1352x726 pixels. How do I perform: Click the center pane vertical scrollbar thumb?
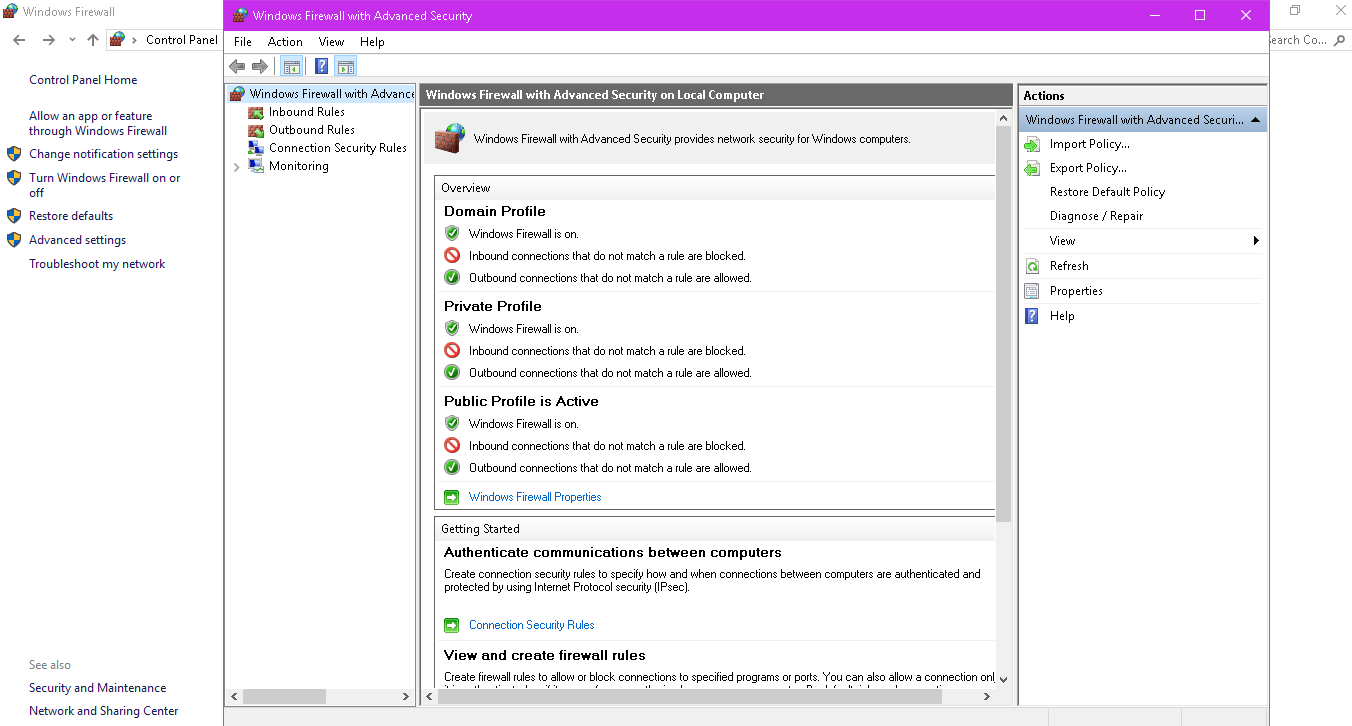[1003, 323]
